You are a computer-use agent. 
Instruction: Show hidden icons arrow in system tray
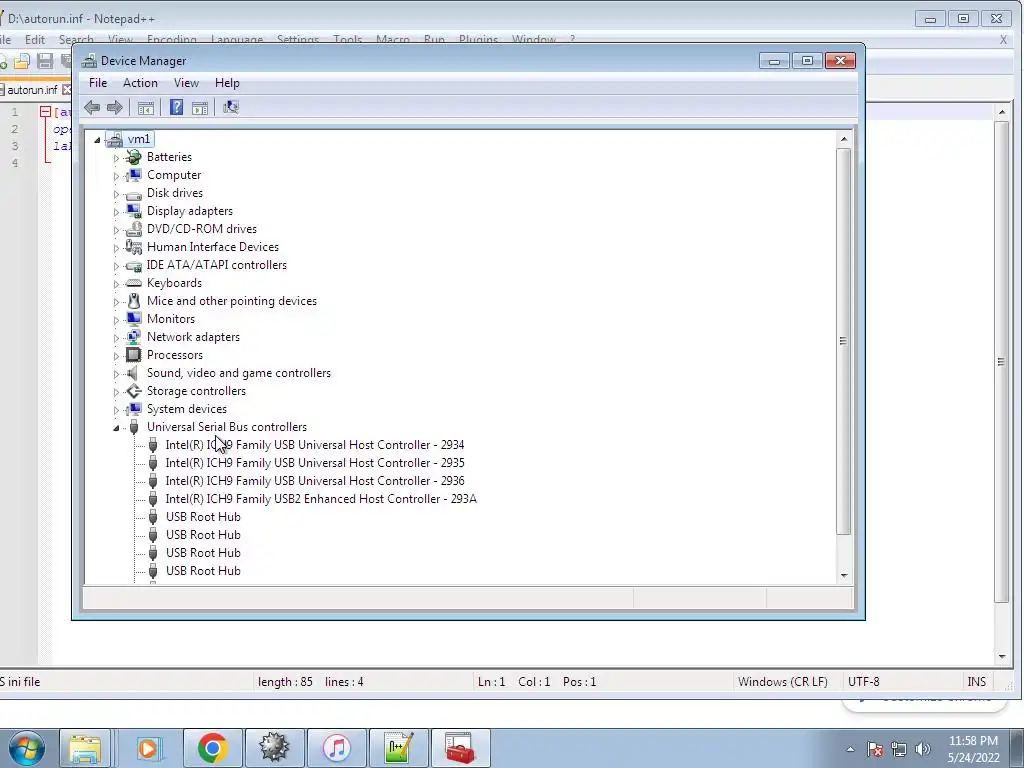(850, 749)
